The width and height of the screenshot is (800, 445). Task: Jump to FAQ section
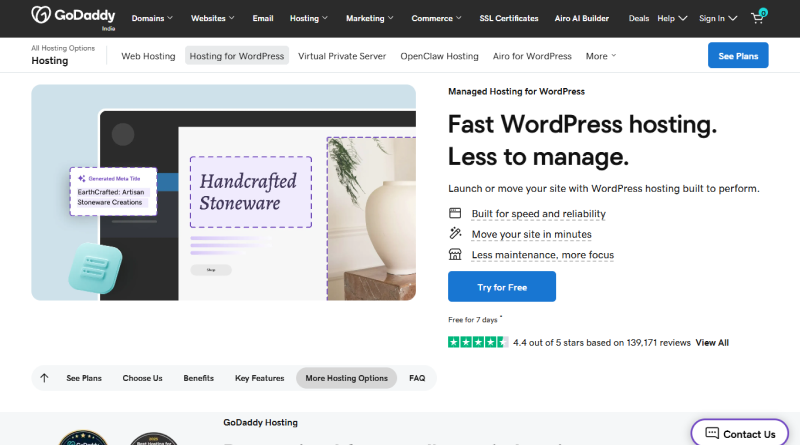(417, 378)
